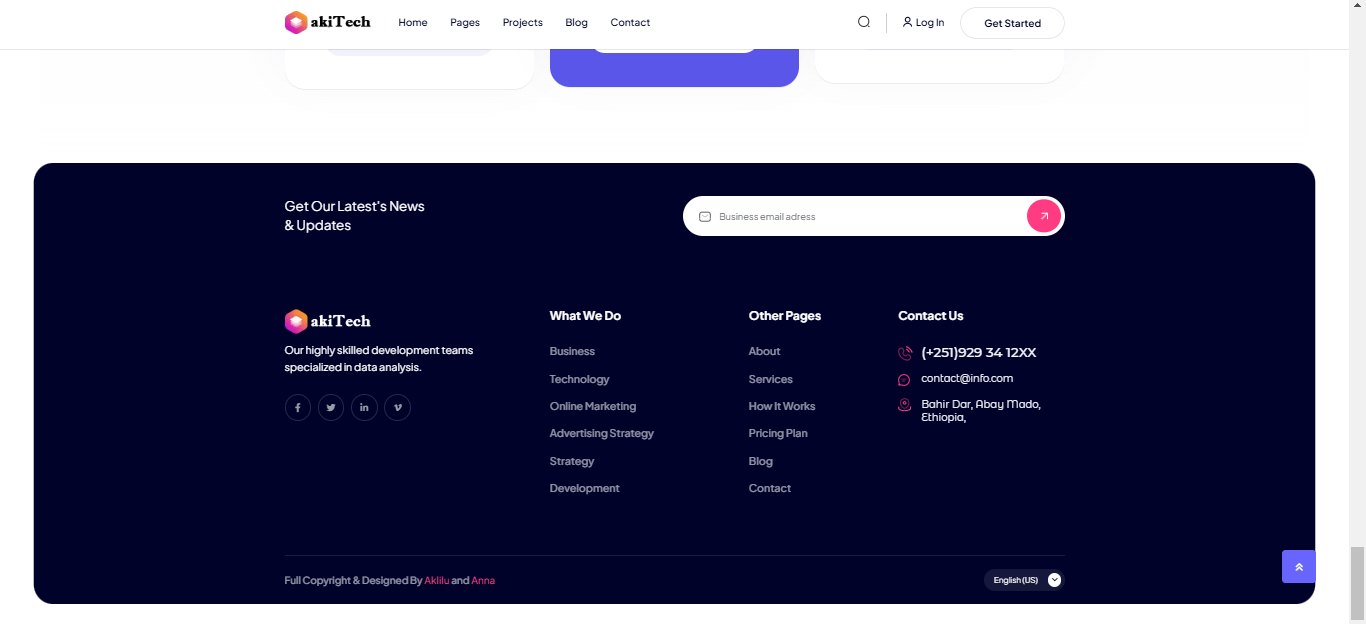Click the phone icon under Contact Us

click(x=905, y=353)
